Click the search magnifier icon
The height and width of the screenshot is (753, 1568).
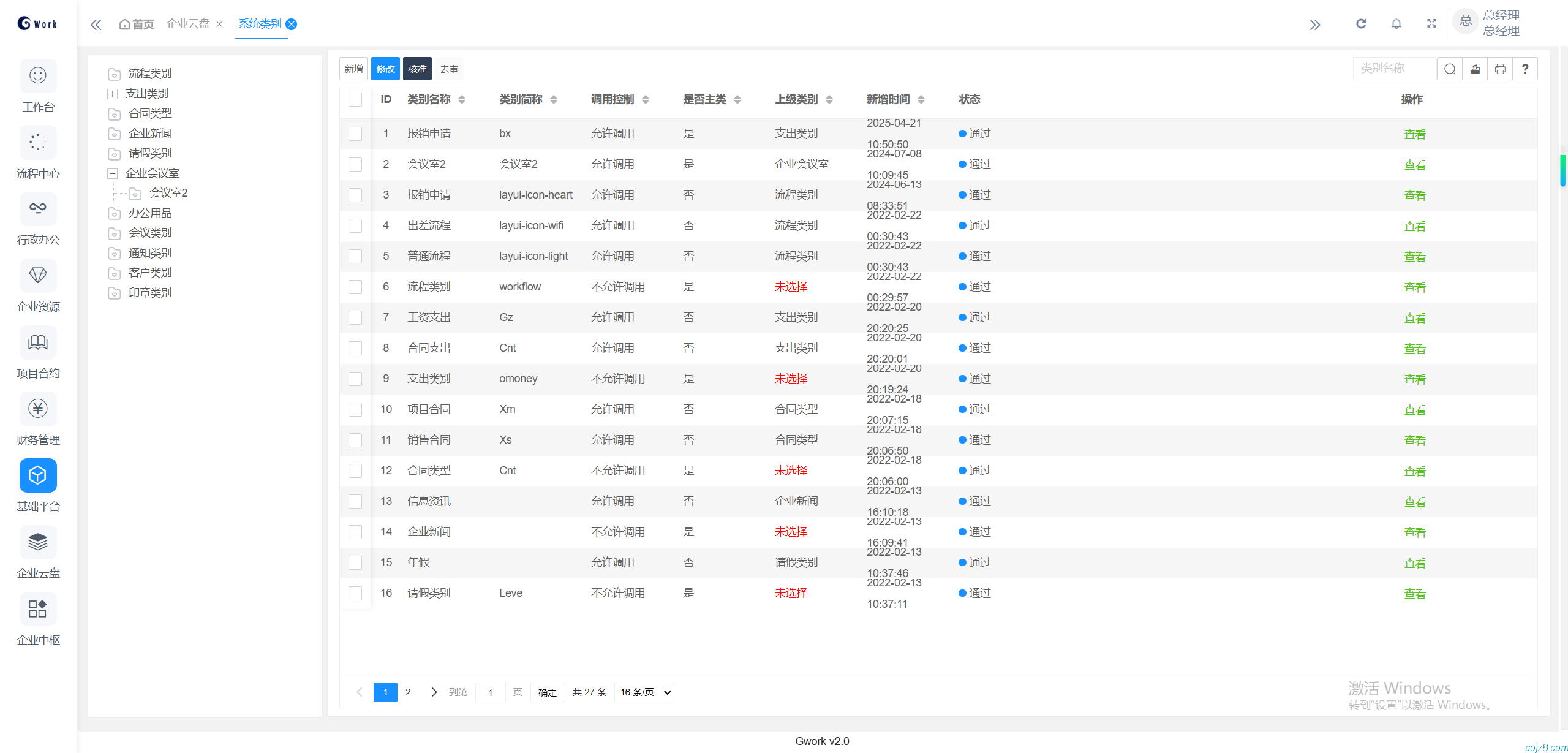pos(1450,69)
